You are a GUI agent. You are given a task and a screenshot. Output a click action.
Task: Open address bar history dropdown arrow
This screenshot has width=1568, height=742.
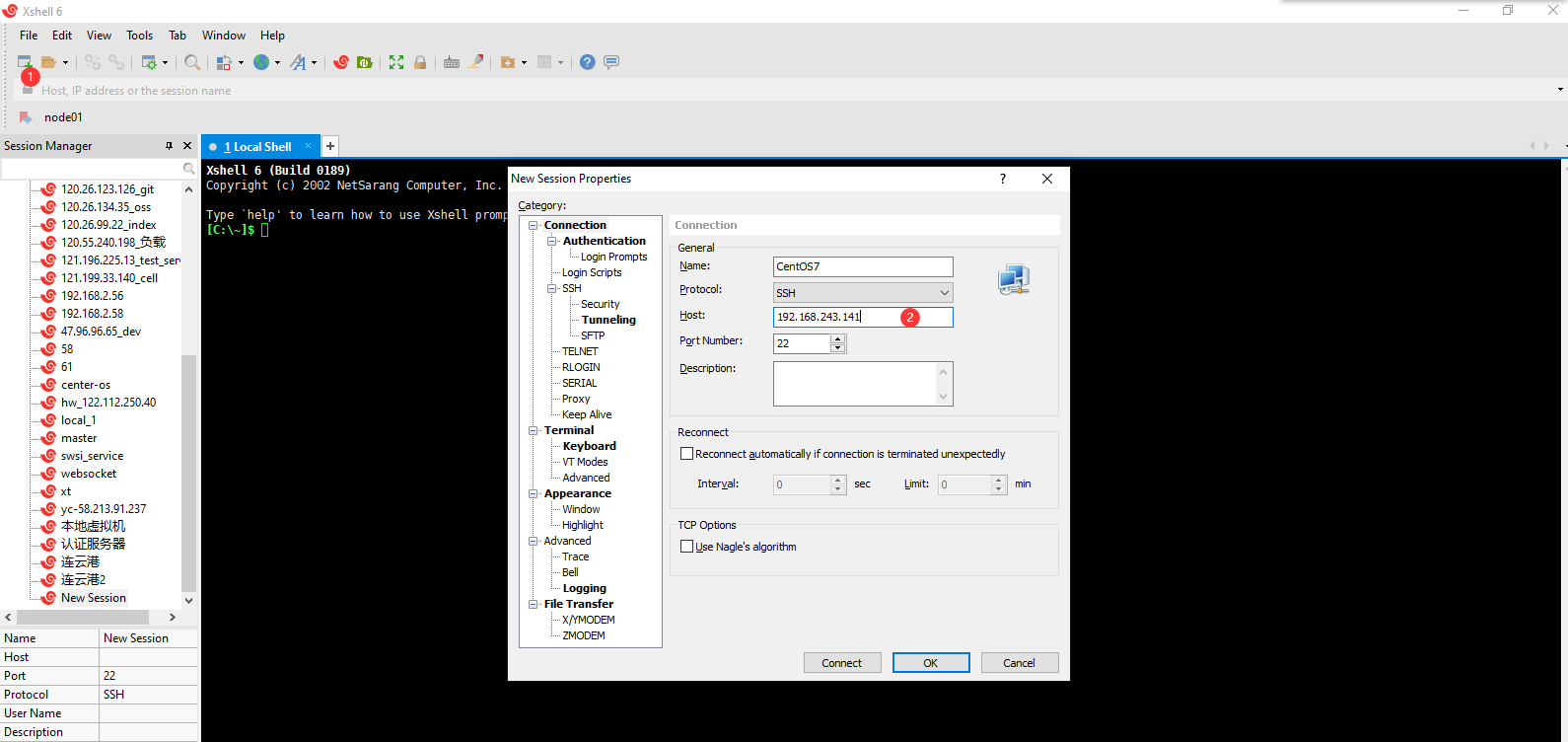[x=1560, y=90]
